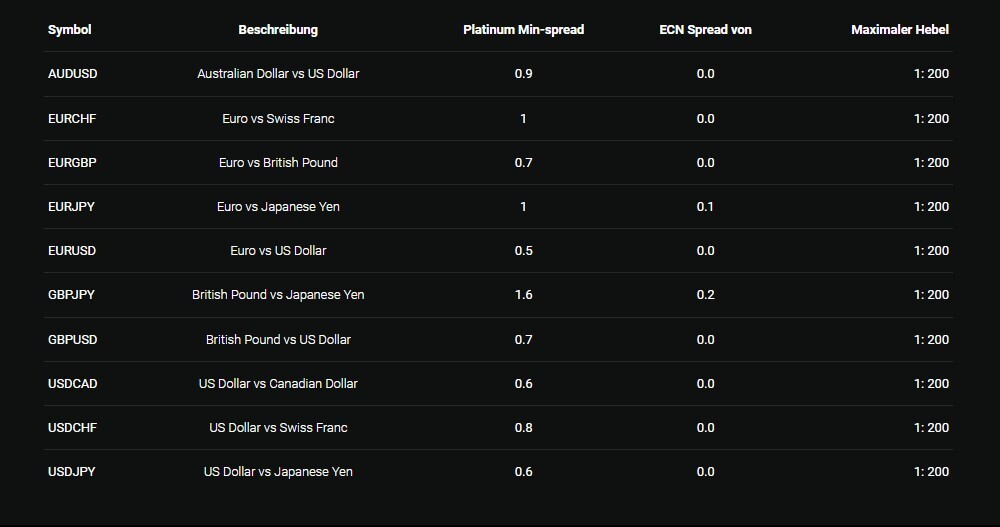This screenshot has height=527, width=1000.
Task: Click the Symbol column header
Action: coord(69,30)
